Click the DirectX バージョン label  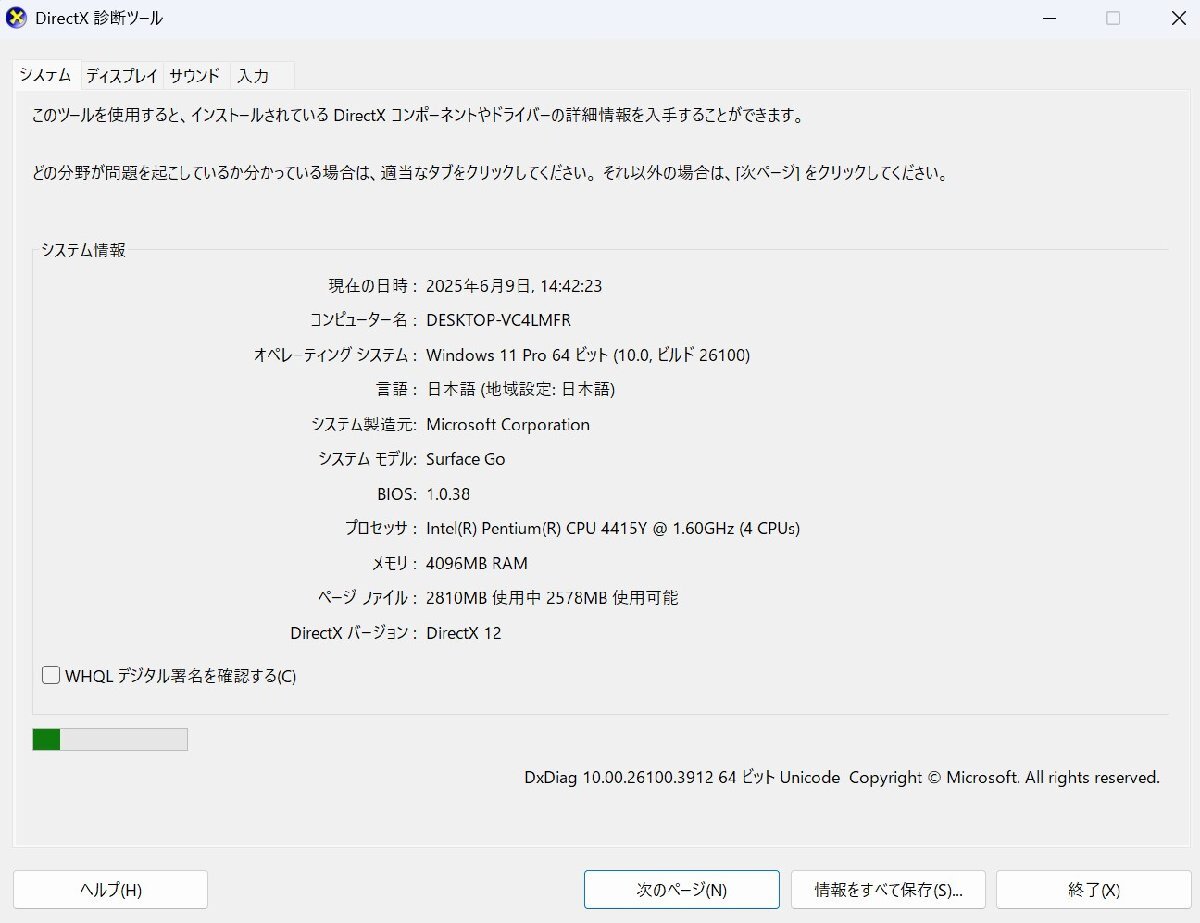coord(354,633)
